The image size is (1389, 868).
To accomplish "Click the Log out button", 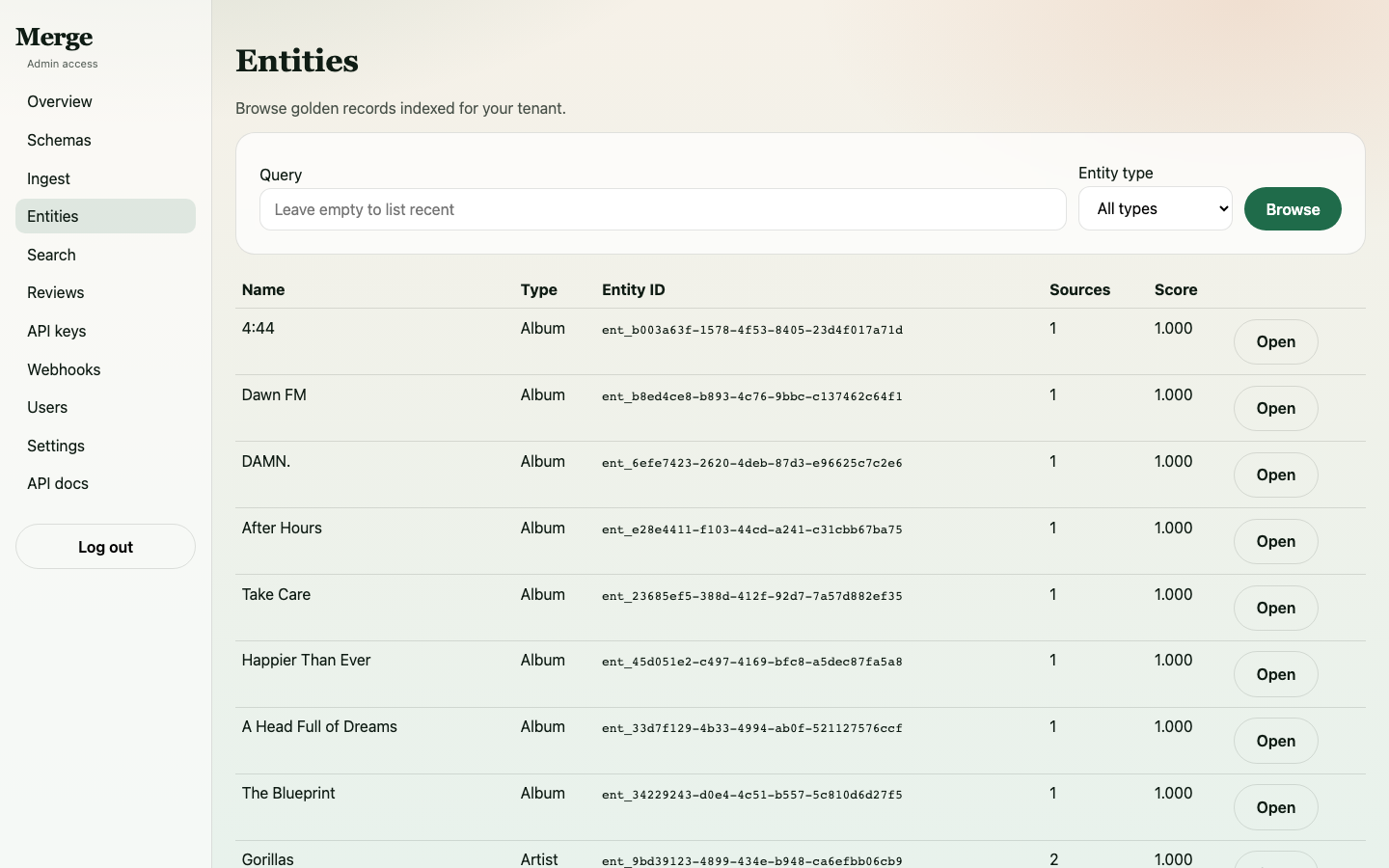I will coord(105,547).
